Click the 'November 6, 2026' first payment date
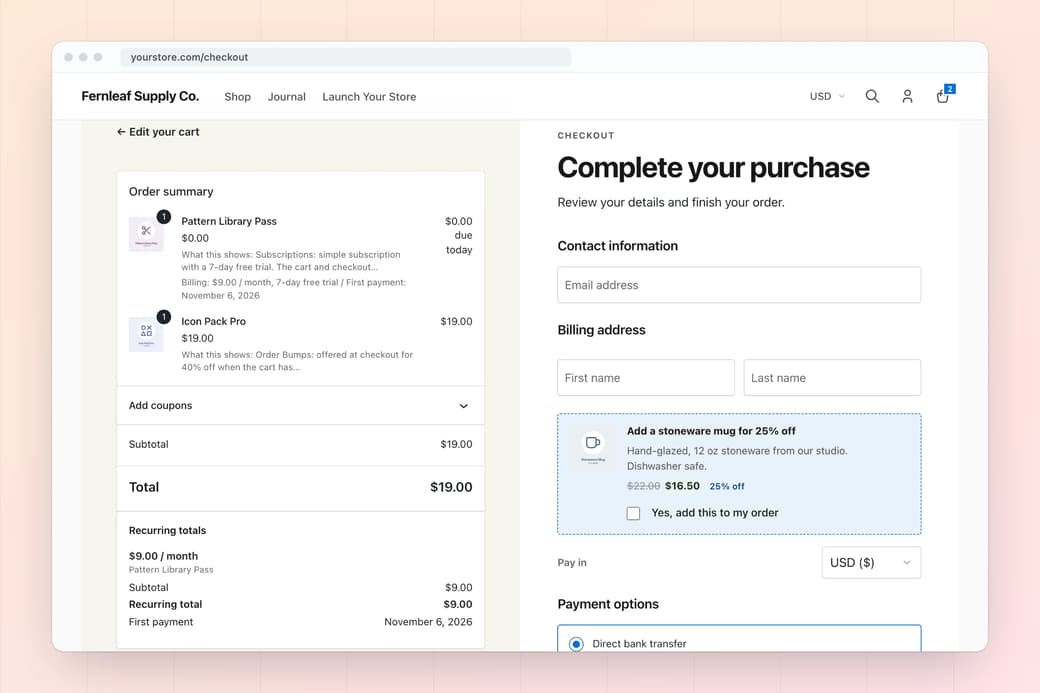 tap(428, 622)
